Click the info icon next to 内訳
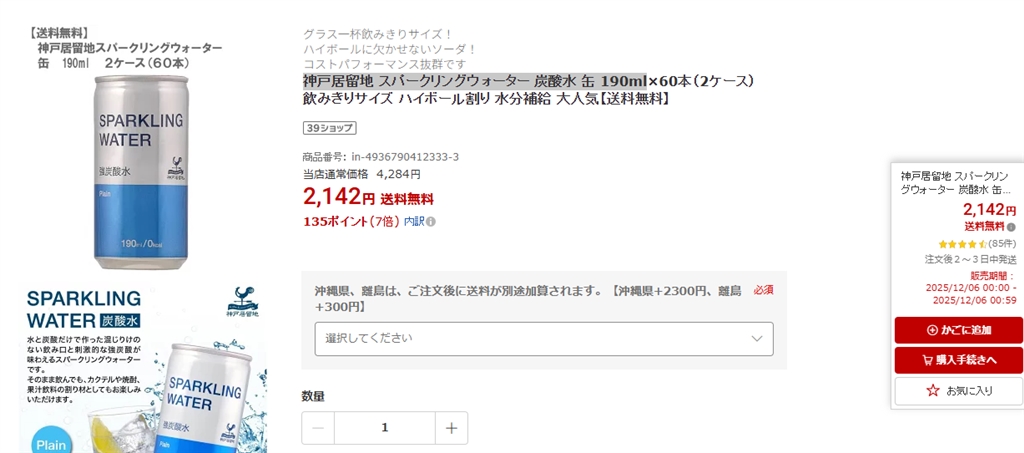Viewport: 1024px width, 453px height. click(x=431, y=222)
